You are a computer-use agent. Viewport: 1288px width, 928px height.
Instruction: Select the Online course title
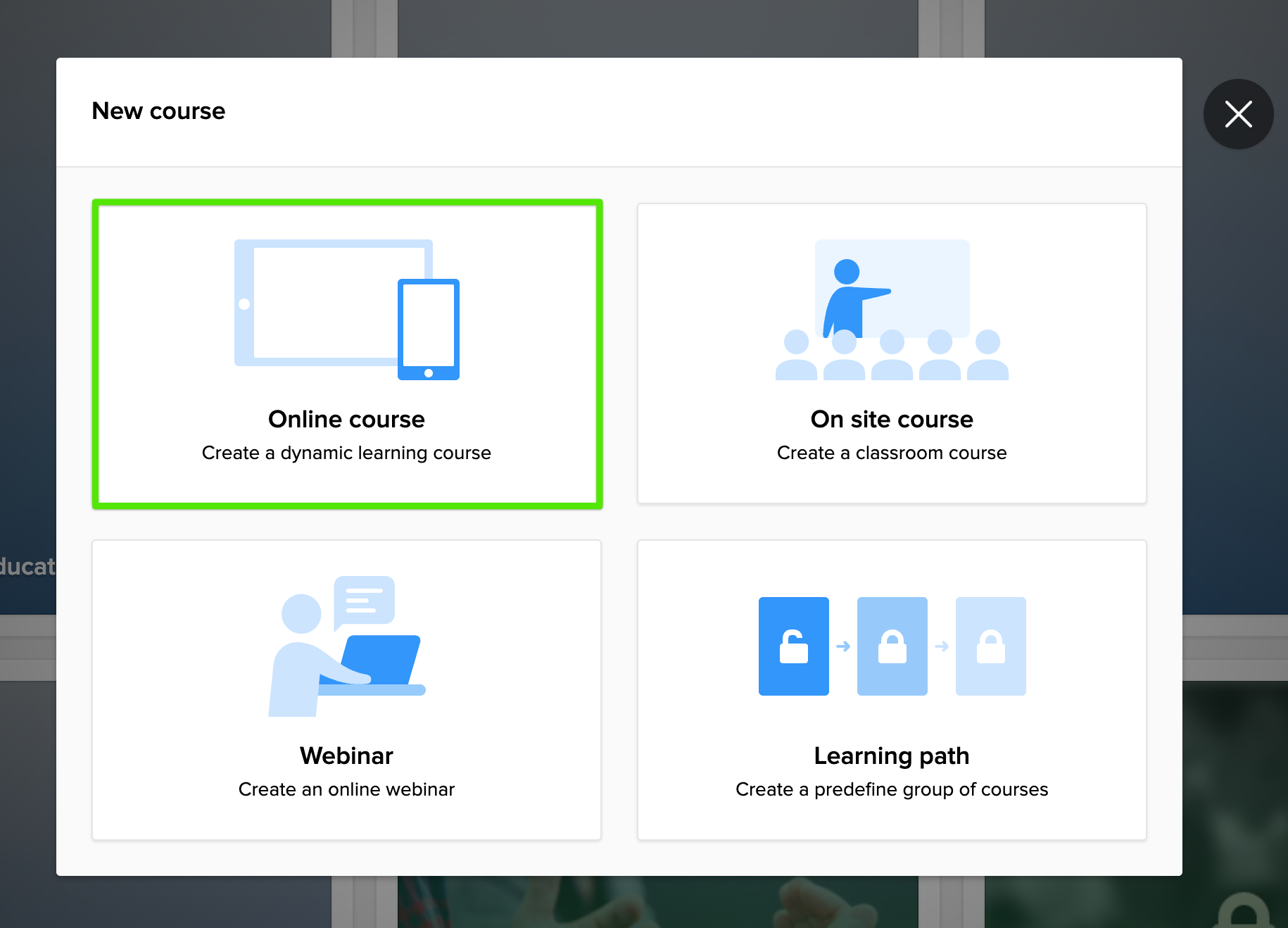[346, 419]
